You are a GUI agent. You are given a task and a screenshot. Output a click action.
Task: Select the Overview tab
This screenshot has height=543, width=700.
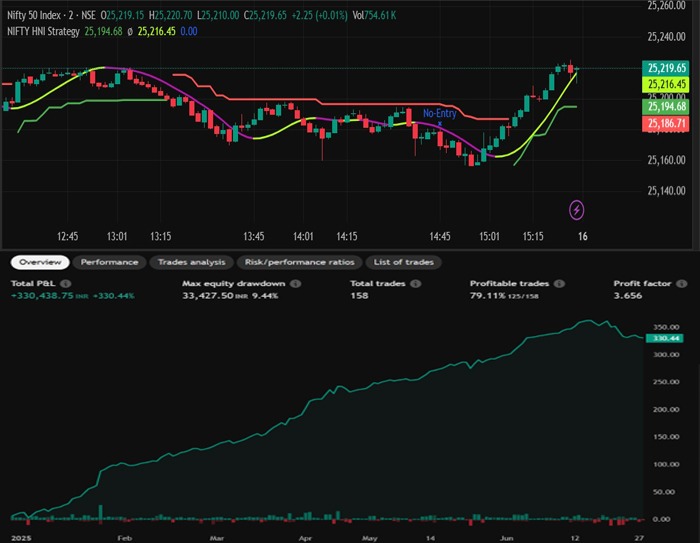pyautogui.click(x=40, y=262)
